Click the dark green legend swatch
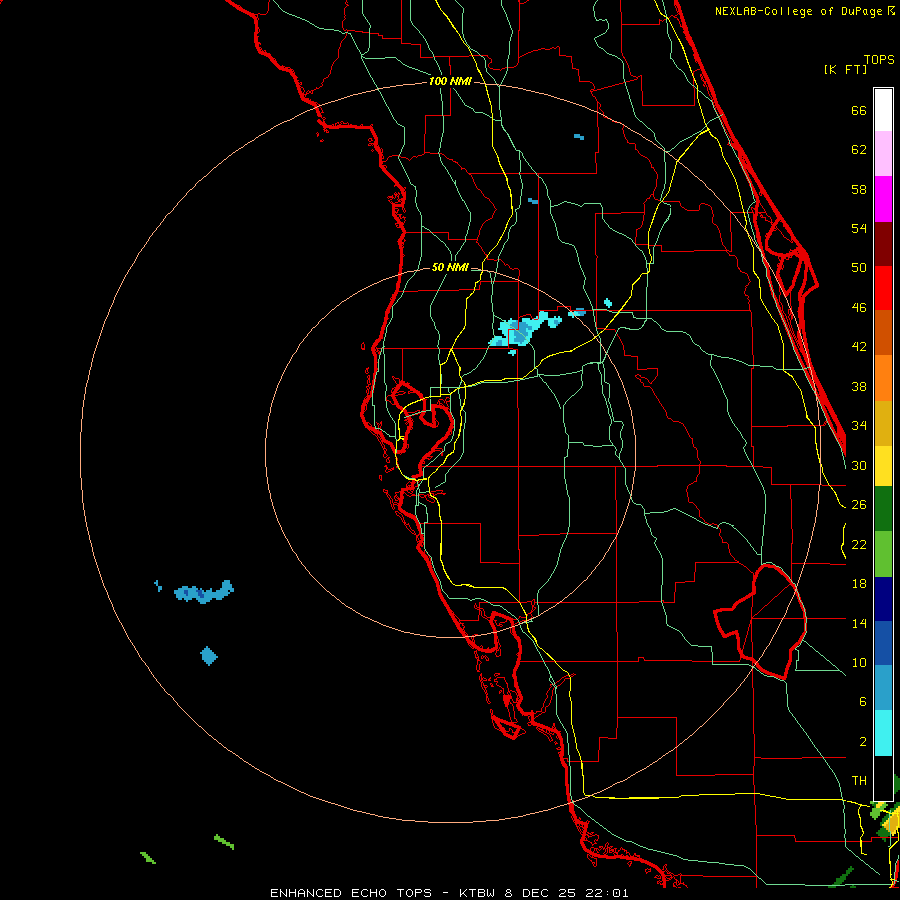This screenshot has width=900, height=900. [x=883, y=509]
